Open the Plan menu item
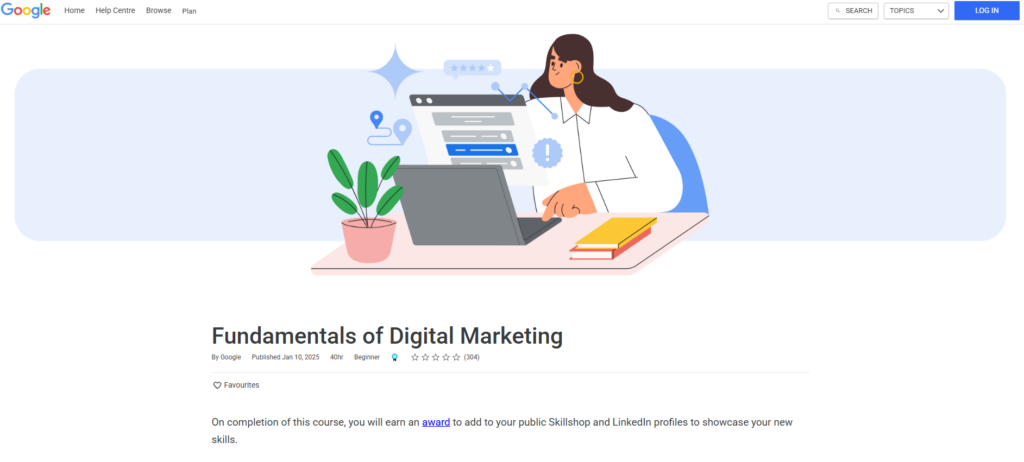1024x462 pixels. (x=189, y=11)
